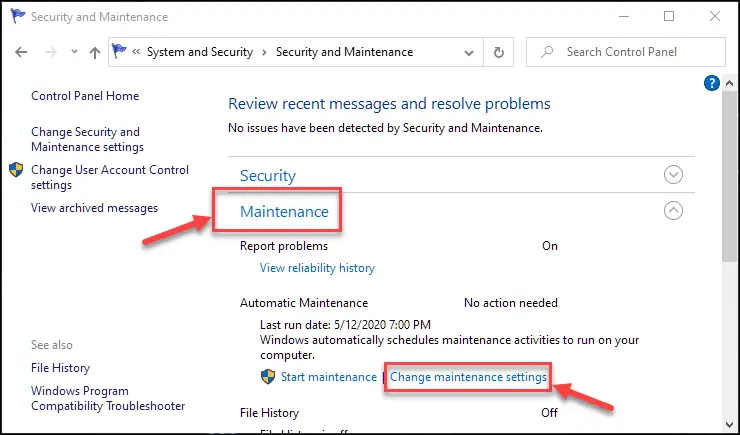Minimize the Security and Maintenance window

point(624,17)
